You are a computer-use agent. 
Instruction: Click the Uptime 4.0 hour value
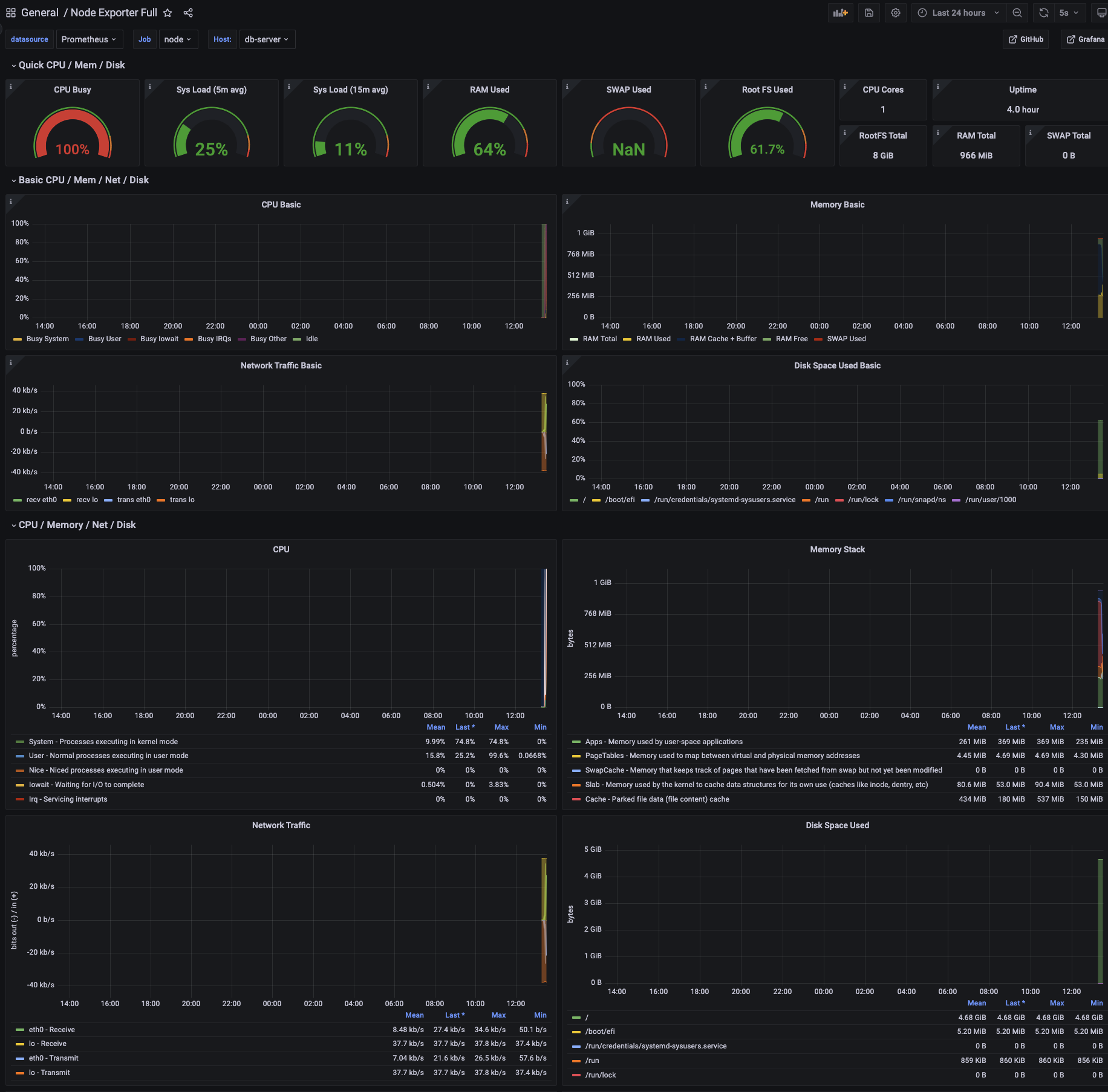(1023, 110)
